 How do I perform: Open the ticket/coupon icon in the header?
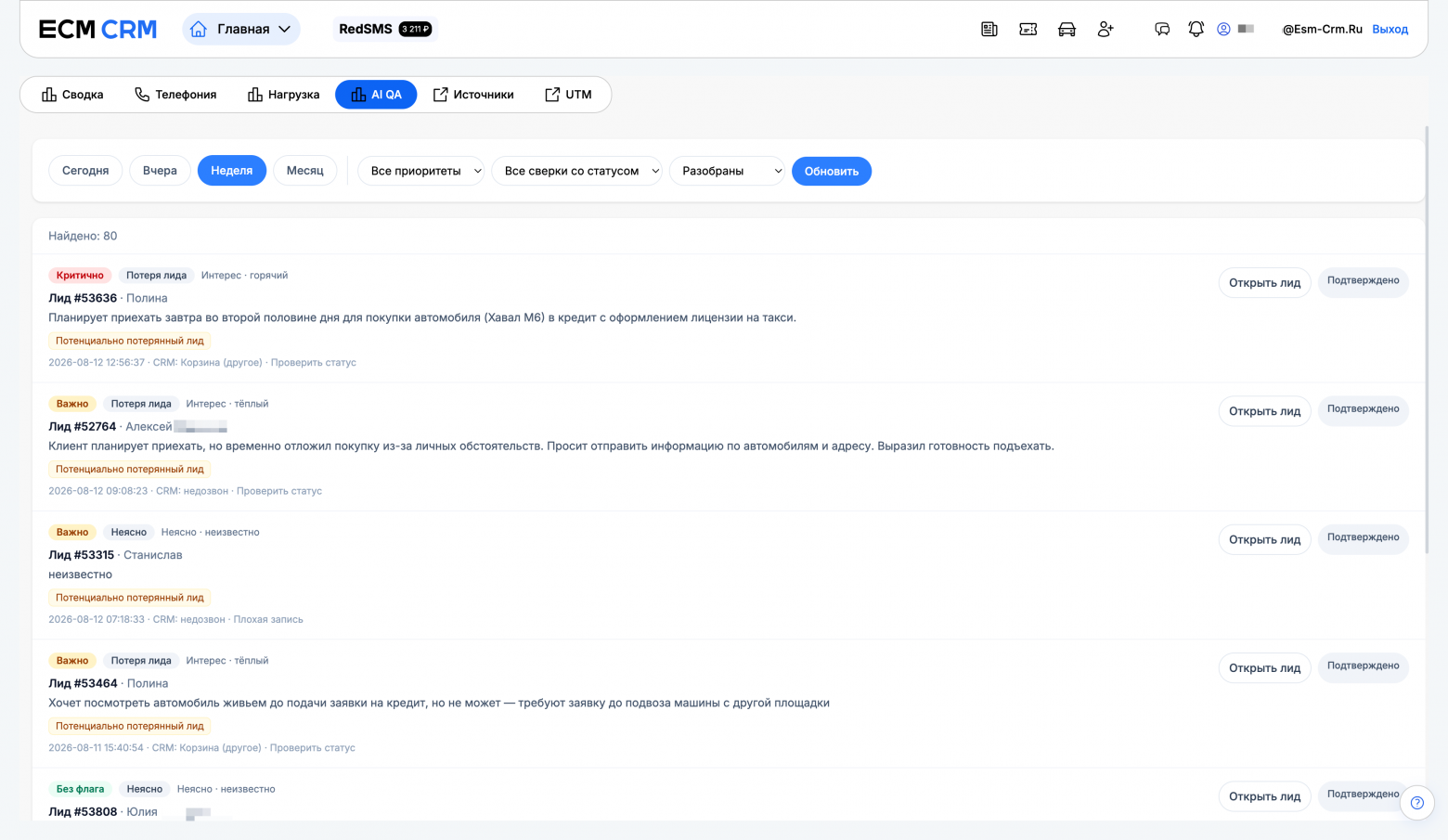pyautogui.click(x=1028, y=30)
